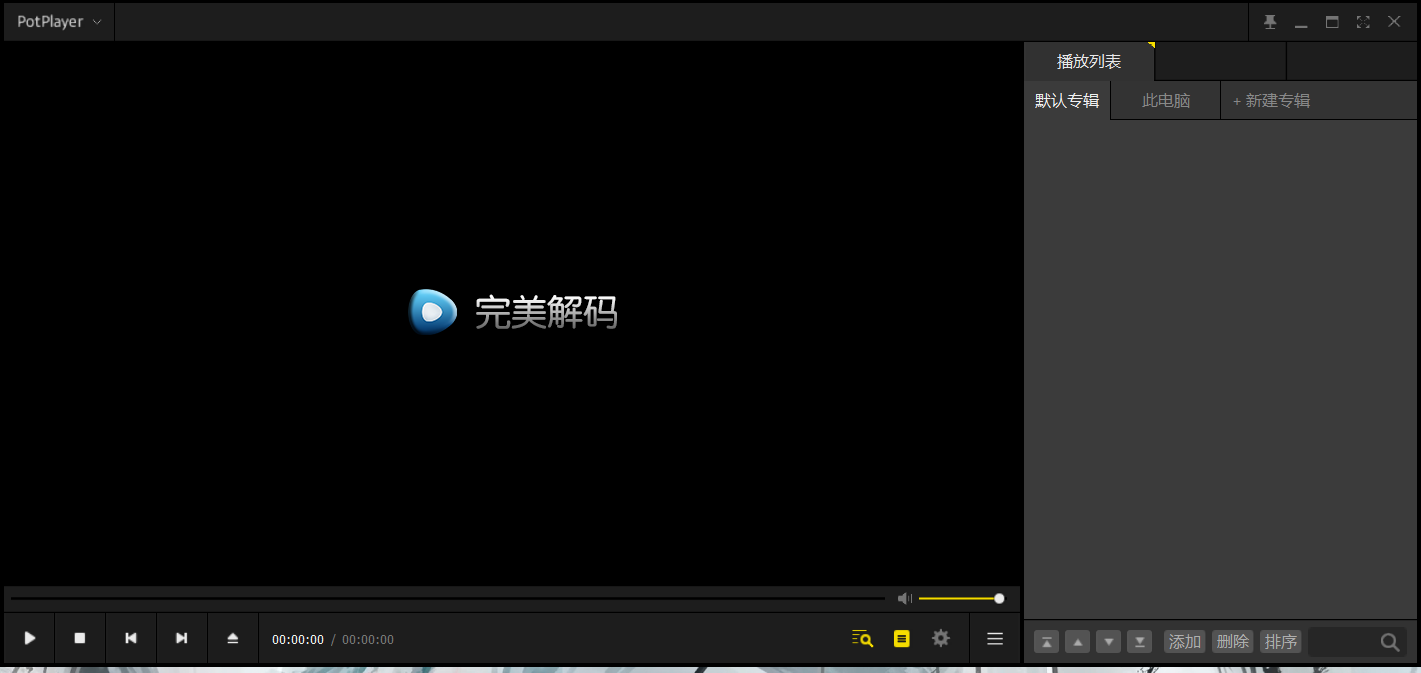
Task: Select the 播放列表 tab
Action: pos(1088,61)
